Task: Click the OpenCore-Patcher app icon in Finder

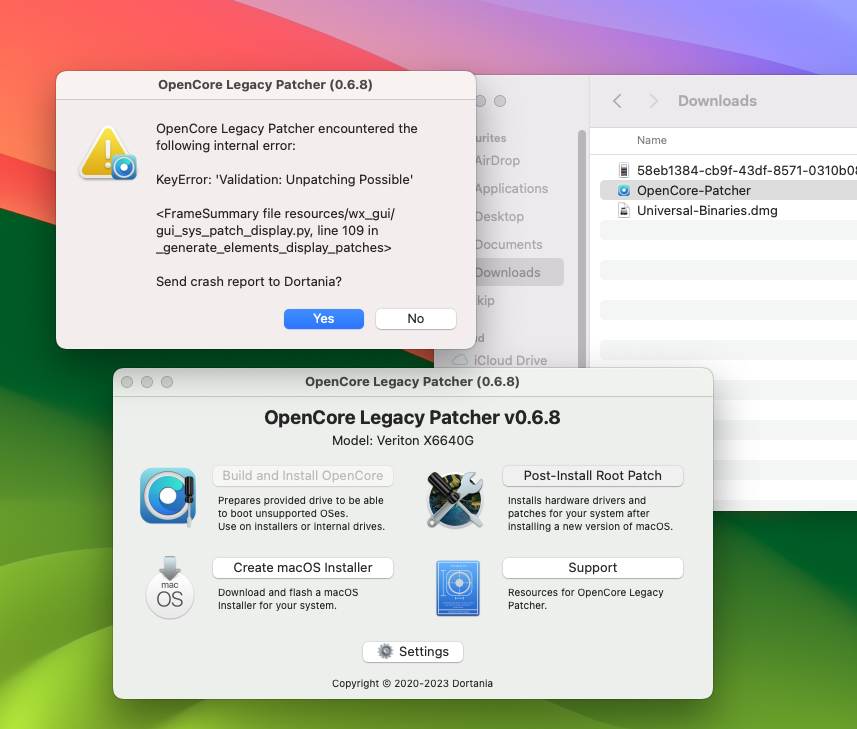Action: (624, 190)
